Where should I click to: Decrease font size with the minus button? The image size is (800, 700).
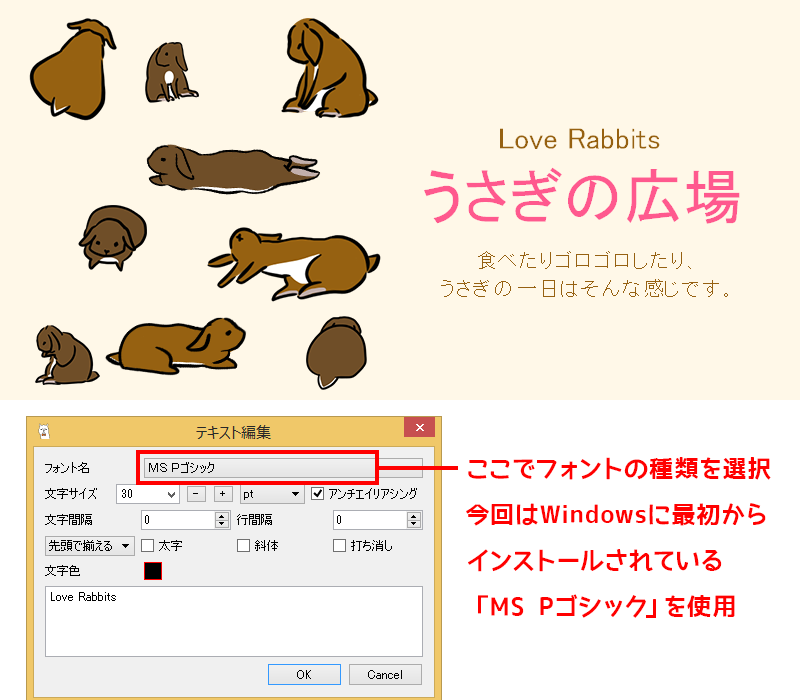click(196, 494)
